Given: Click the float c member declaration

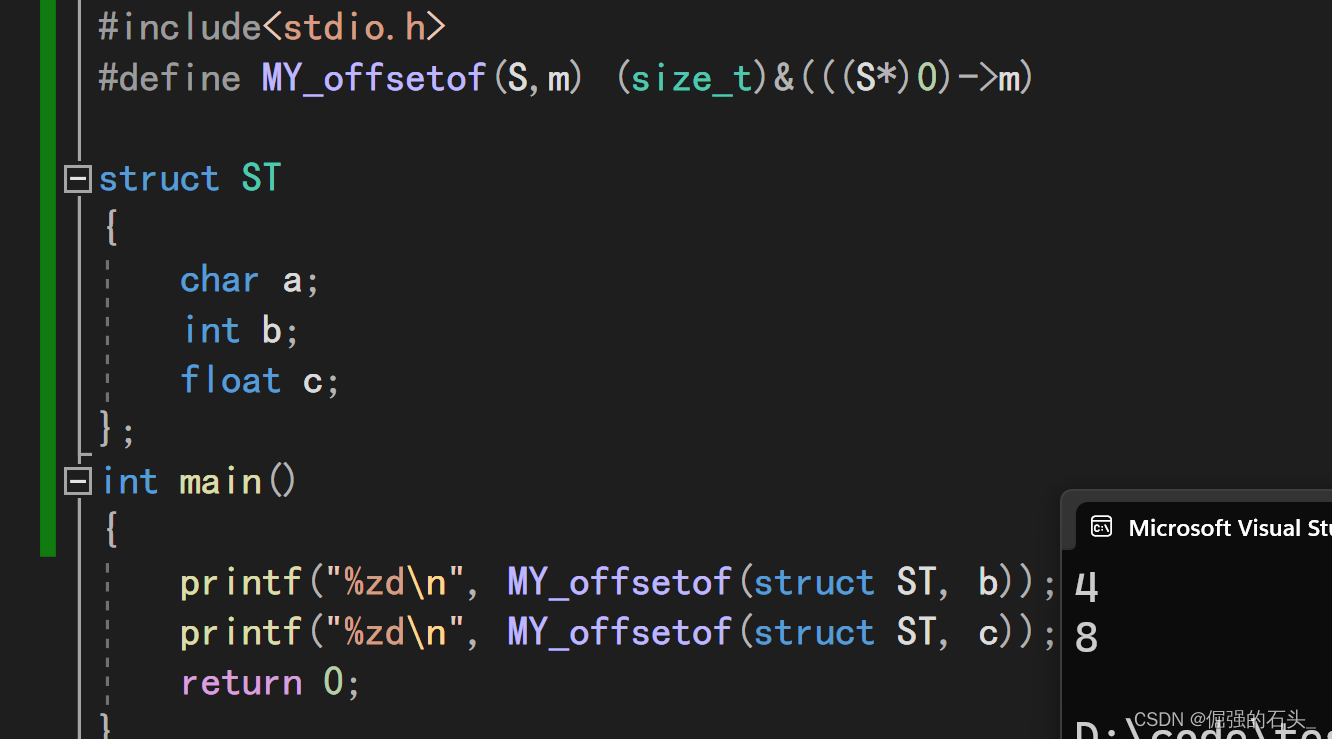Looking at the screenshot, I should coord(259,381).
